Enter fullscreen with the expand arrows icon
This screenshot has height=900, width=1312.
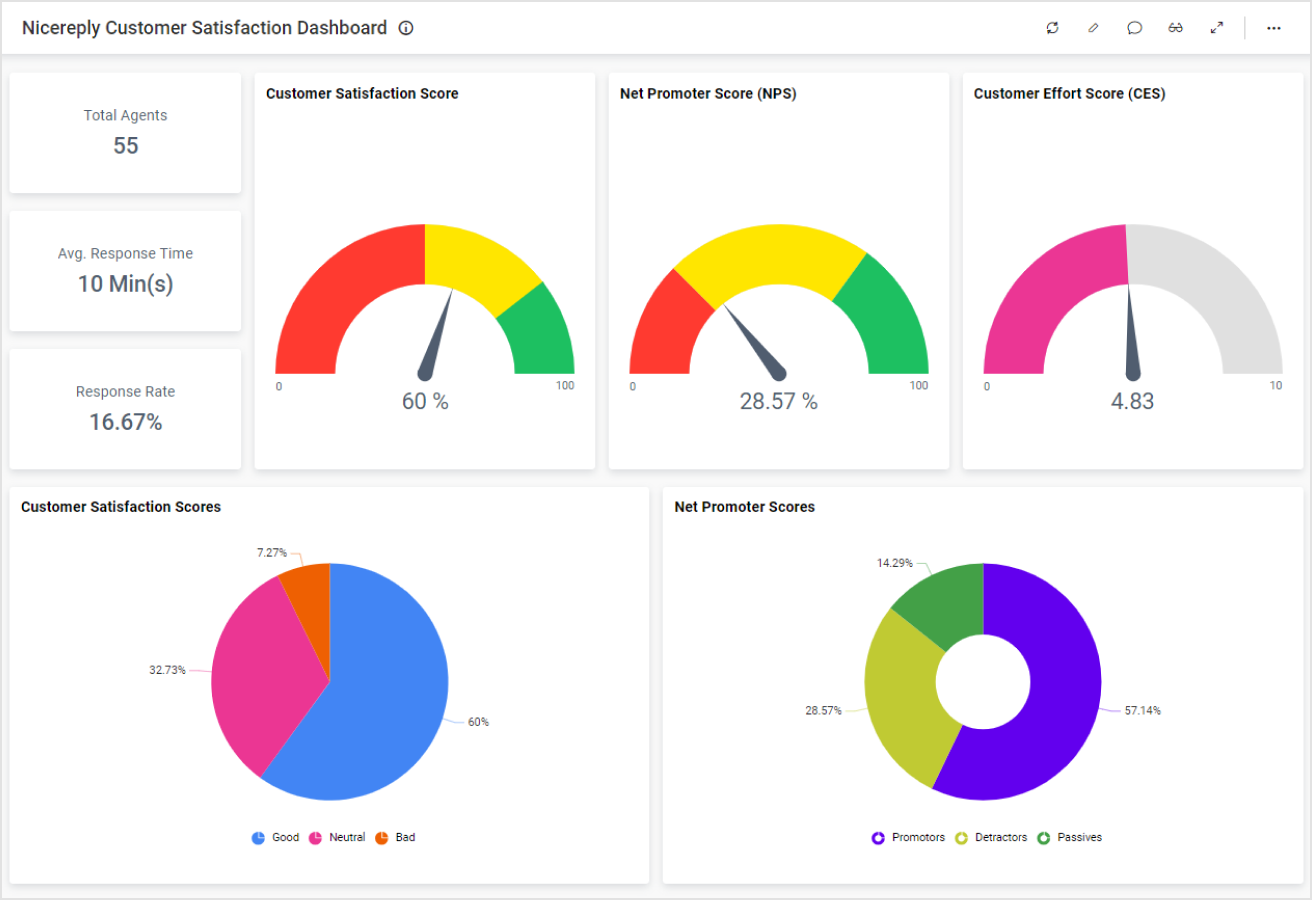tap(1216, 28)
